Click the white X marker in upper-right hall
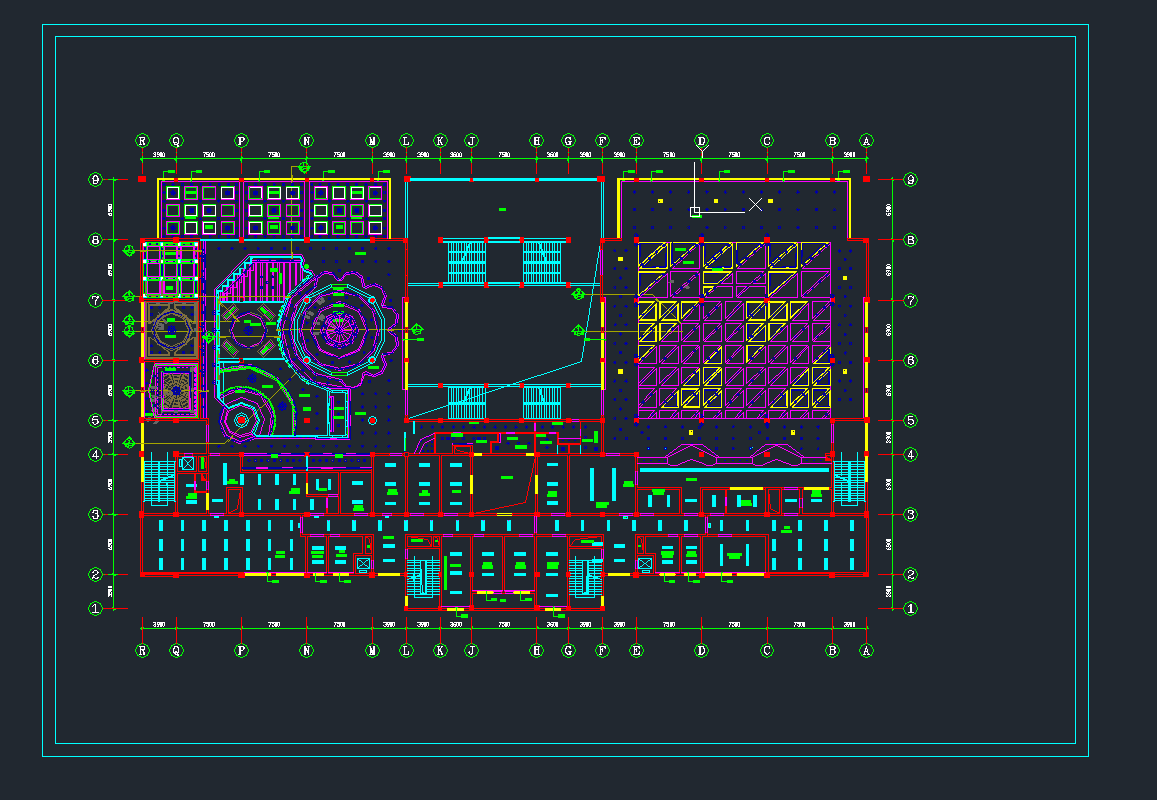This screenshot has width=1157, height=800. click(x=755, y=204)
